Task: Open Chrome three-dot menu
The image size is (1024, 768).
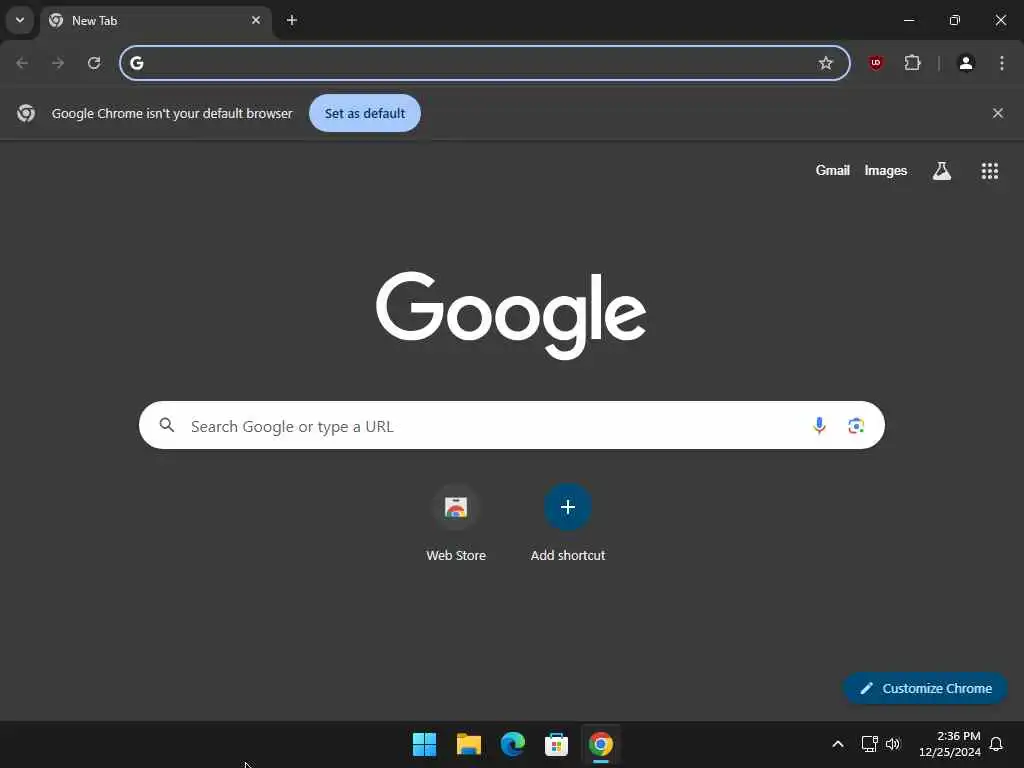Action: click(x=1002, y=63)
